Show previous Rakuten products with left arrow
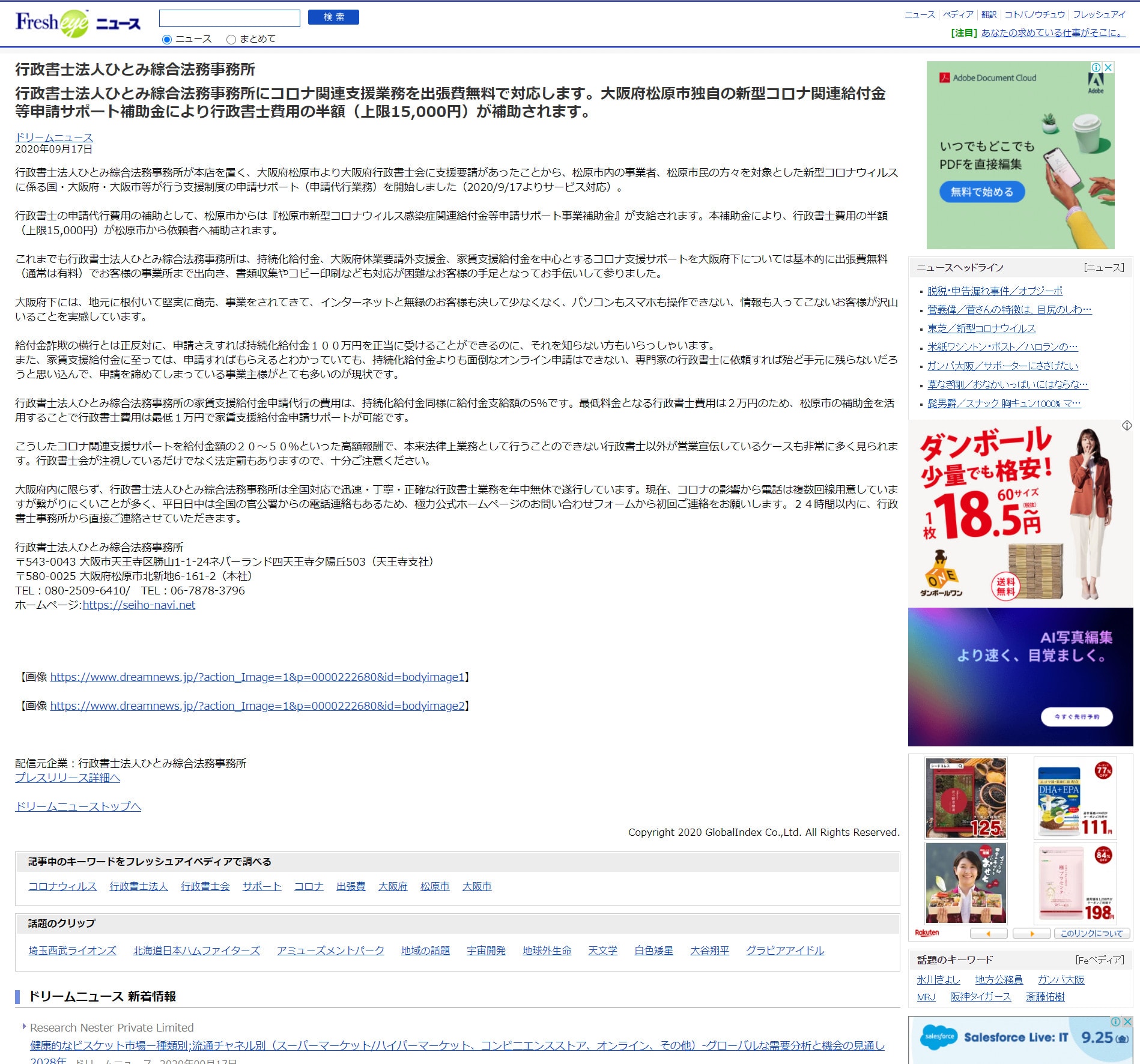 click(x=988, y=933)
